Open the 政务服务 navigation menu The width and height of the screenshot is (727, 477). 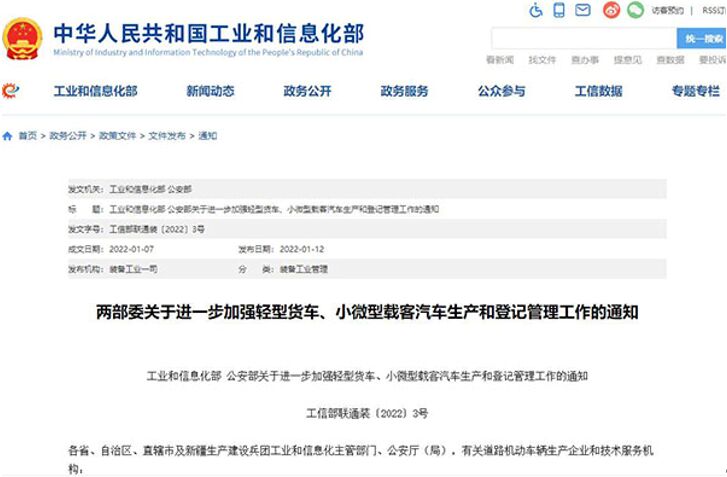tap(404, 91)
